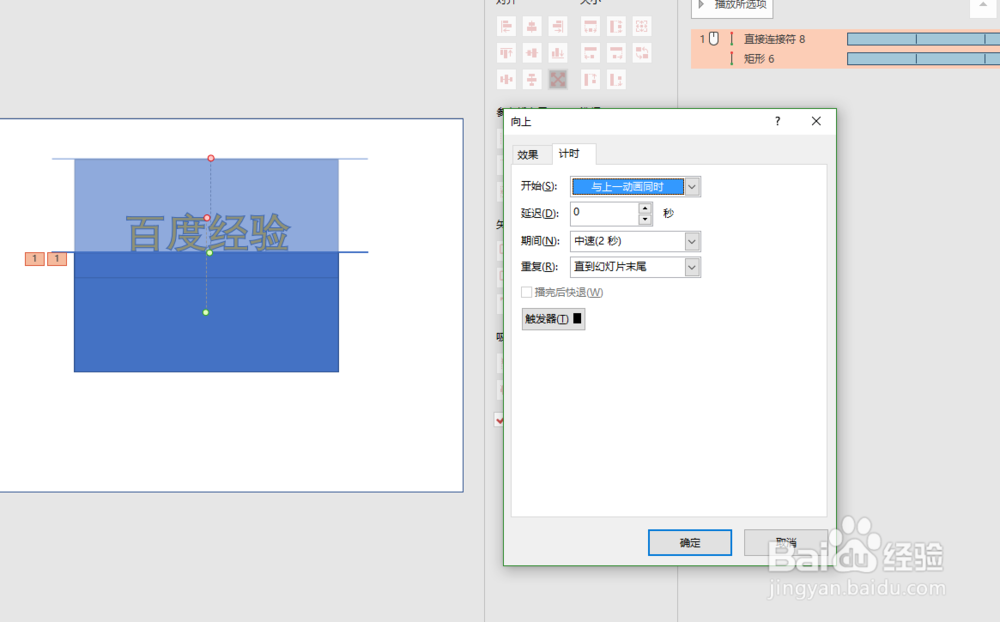Click the stretch-to-right-edge size icon

(x=616, y=52)
